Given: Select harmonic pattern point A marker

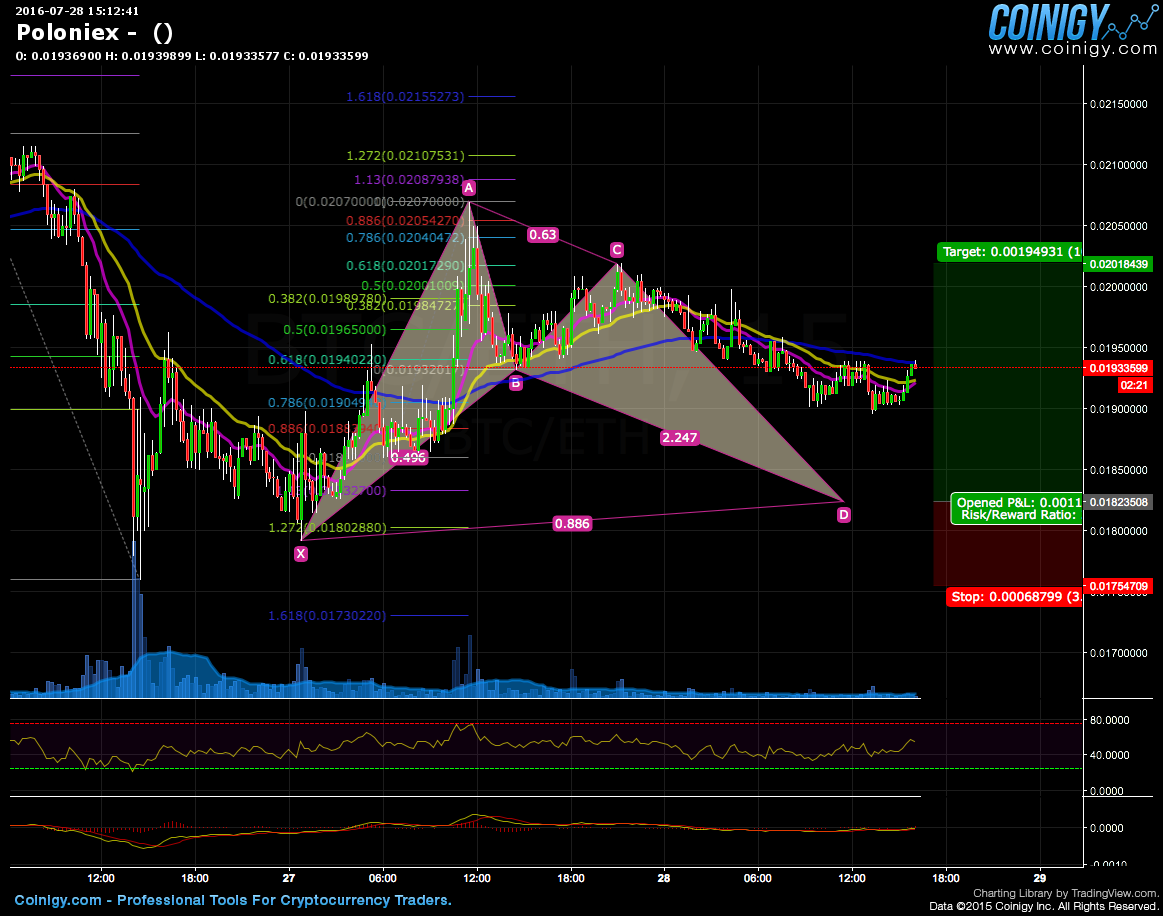Looking at the screenshot, I should coord(468,187).
